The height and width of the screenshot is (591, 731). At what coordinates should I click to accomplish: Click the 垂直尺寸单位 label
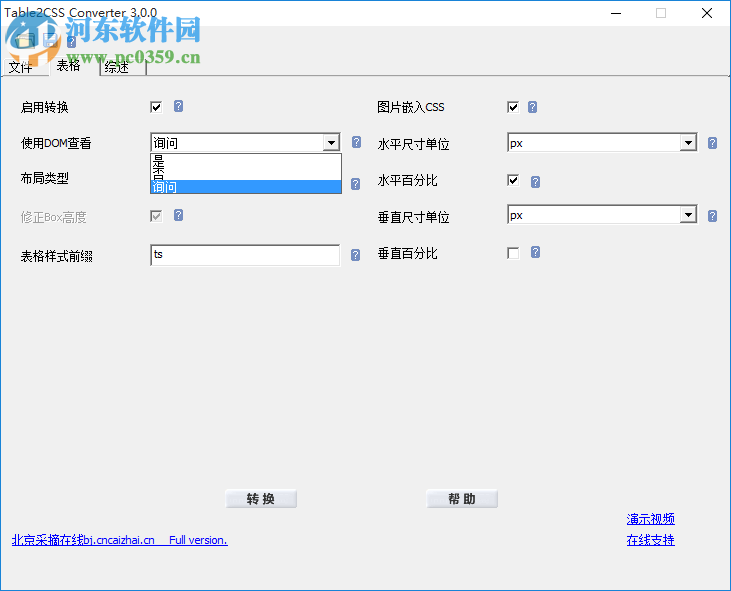414,217
